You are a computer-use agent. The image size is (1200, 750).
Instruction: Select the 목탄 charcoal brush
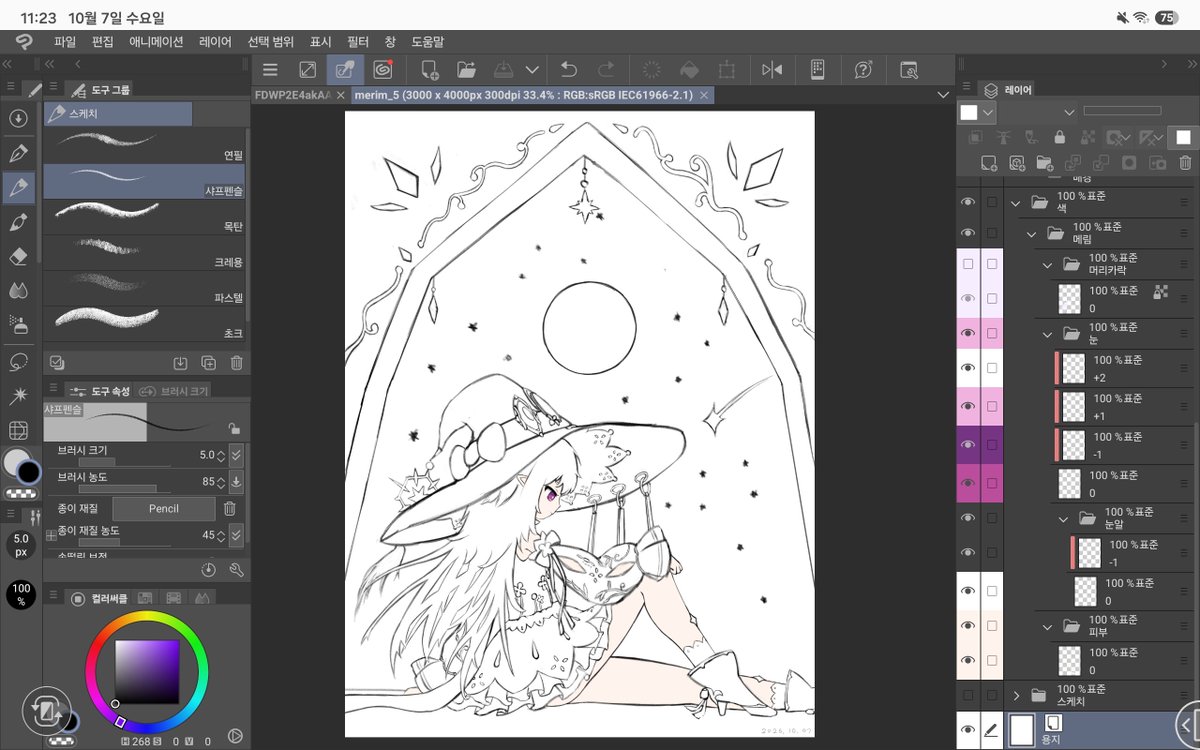(x=144, y=216)
